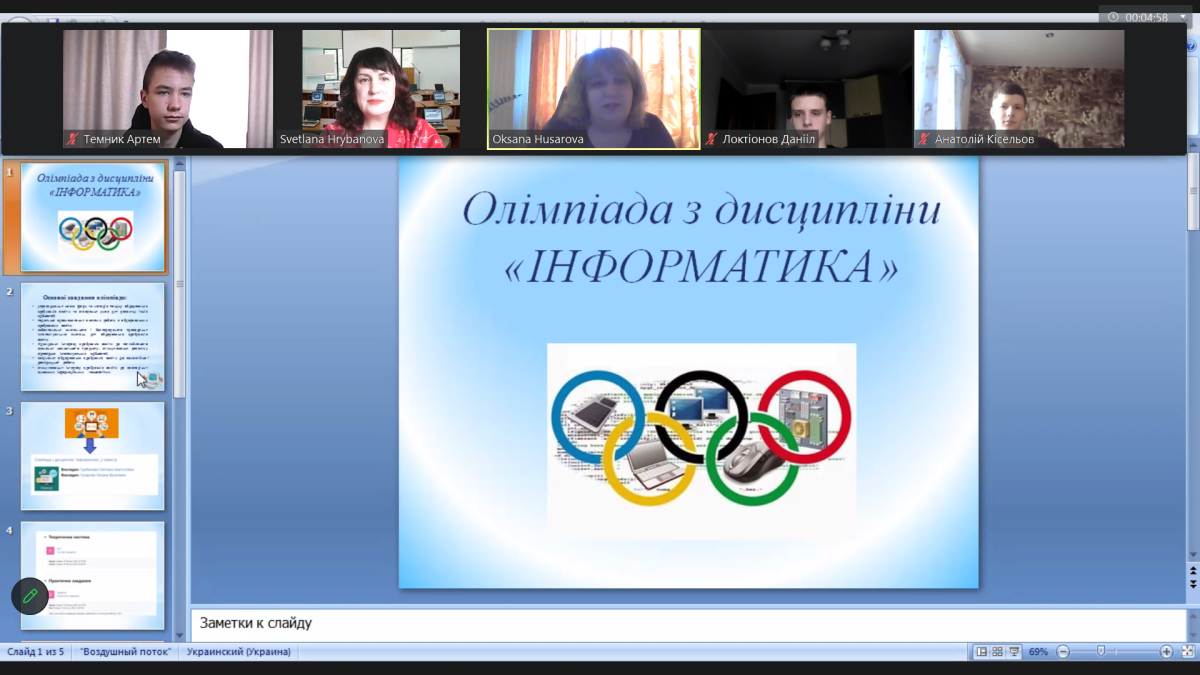The height and width of the screenshot is (675, 1200).
Task: Click the green pen annotation button
Action: (30, 596)
